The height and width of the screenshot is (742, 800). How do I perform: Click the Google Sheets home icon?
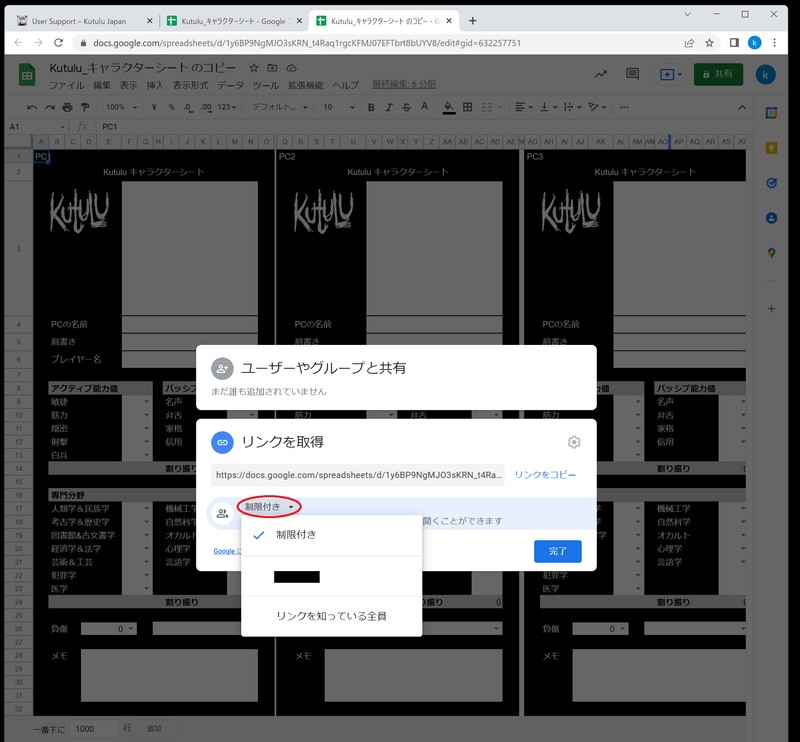pos(27,76)
